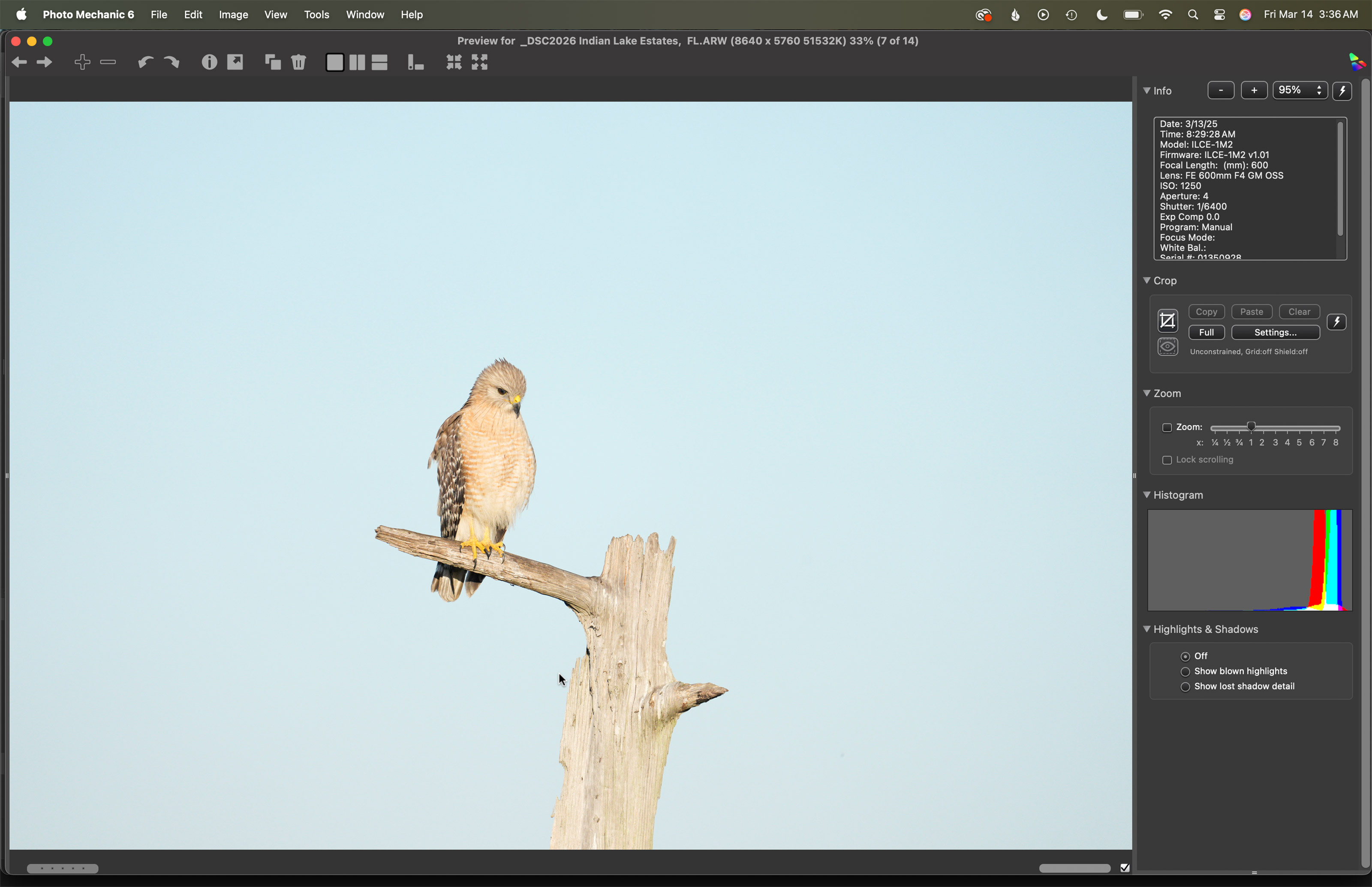1372x887 pixels.
Task: Decrease info text size with minus button
Action: pos(1221,90)
